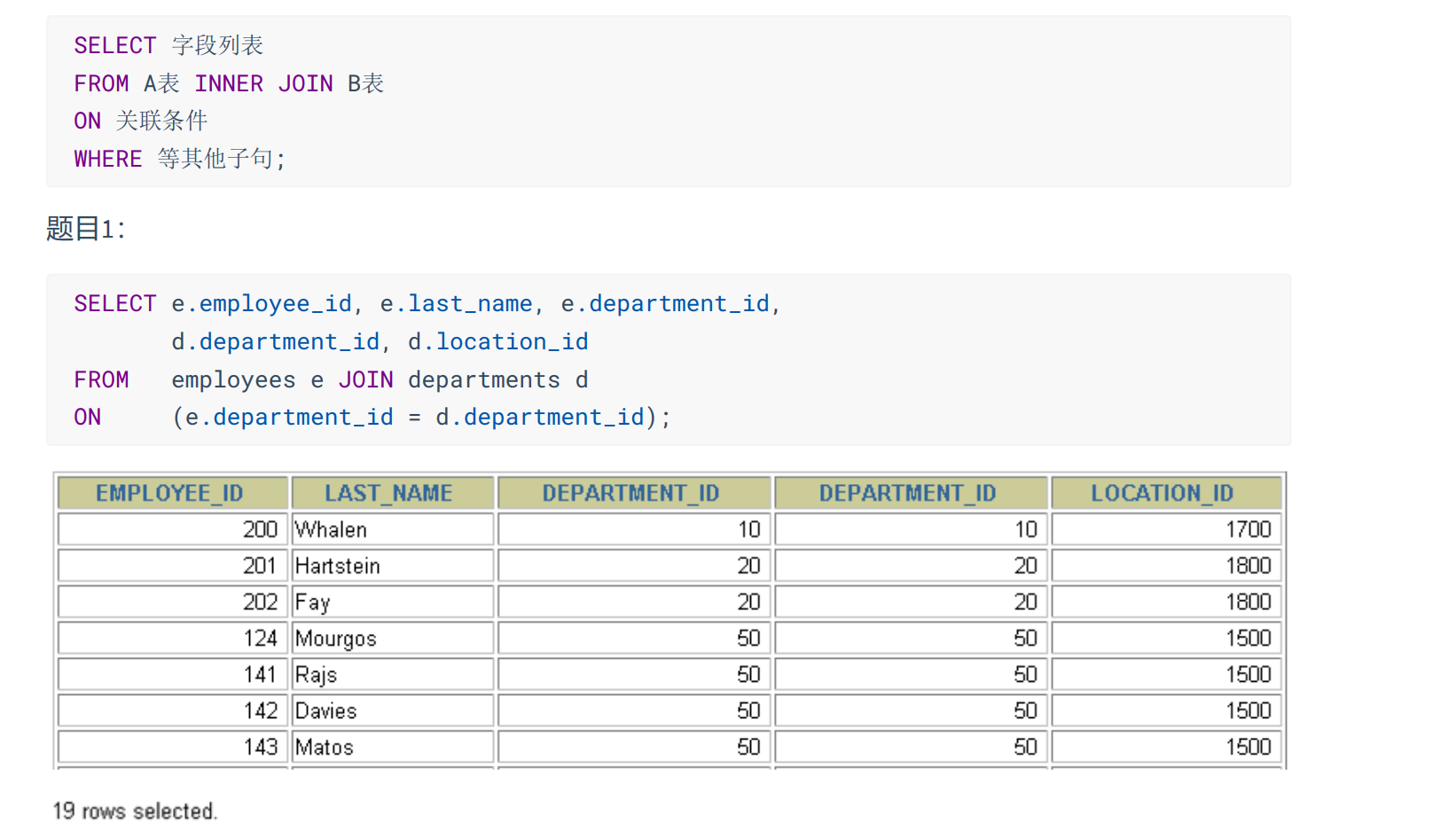1456x829 pixels.
Task: Click the 'INNER JOIN' keywords in the syntax block
Action: click(264, 83)
